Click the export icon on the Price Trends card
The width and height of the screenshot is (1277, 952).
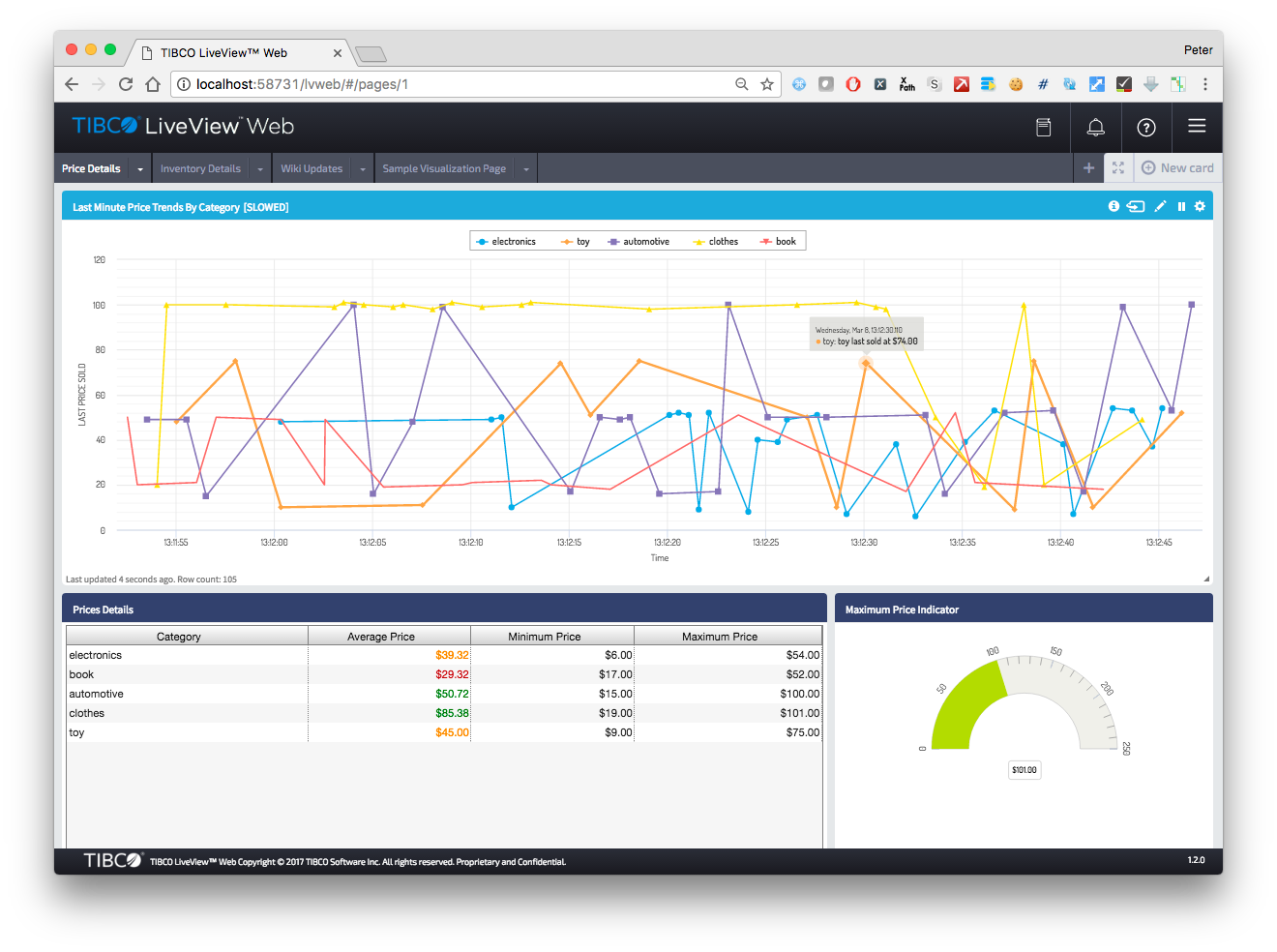point(1136,206)
